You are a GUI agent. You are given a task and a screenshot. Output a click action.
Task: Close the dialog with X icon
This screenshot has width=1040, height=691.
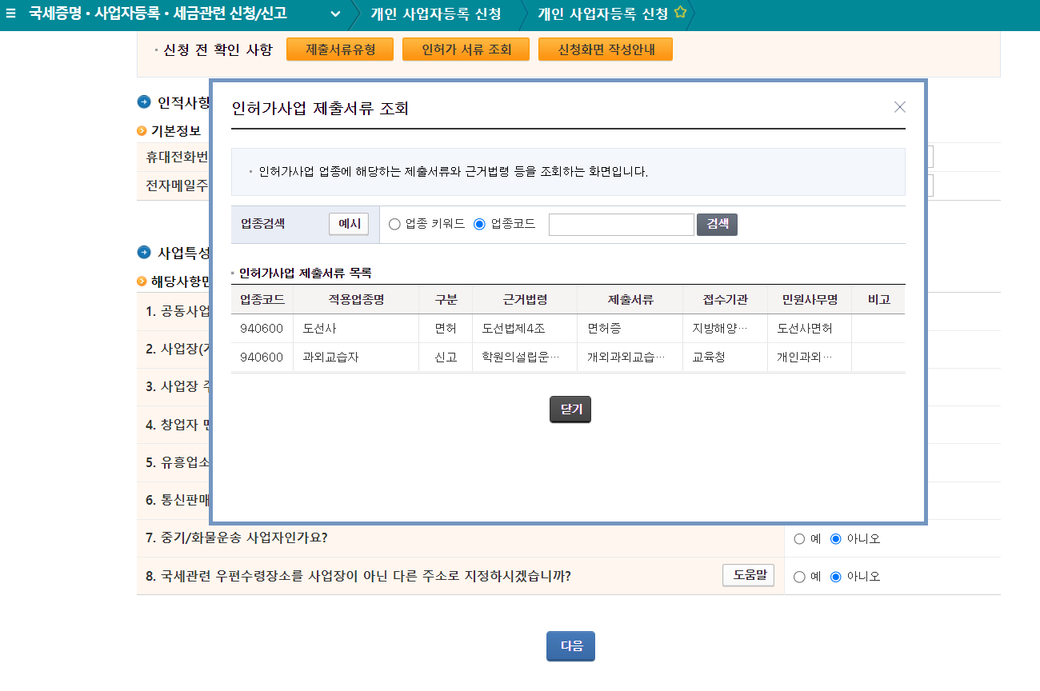(899, 107)
